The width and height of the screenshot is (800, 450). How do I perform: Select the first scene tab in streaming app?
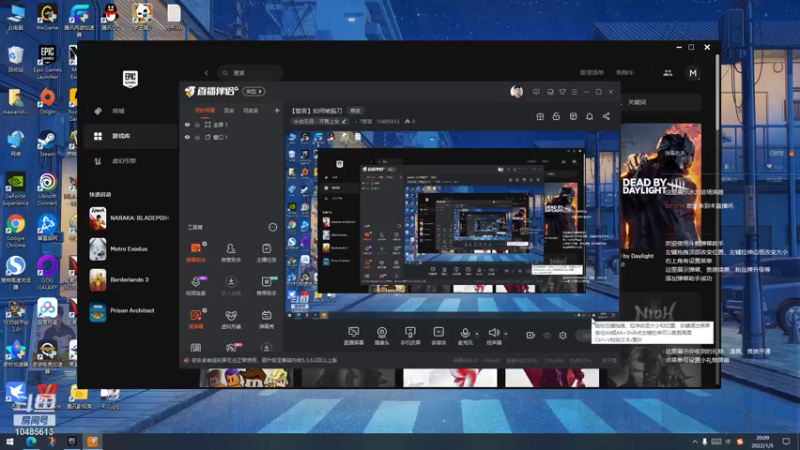point(205,111)
